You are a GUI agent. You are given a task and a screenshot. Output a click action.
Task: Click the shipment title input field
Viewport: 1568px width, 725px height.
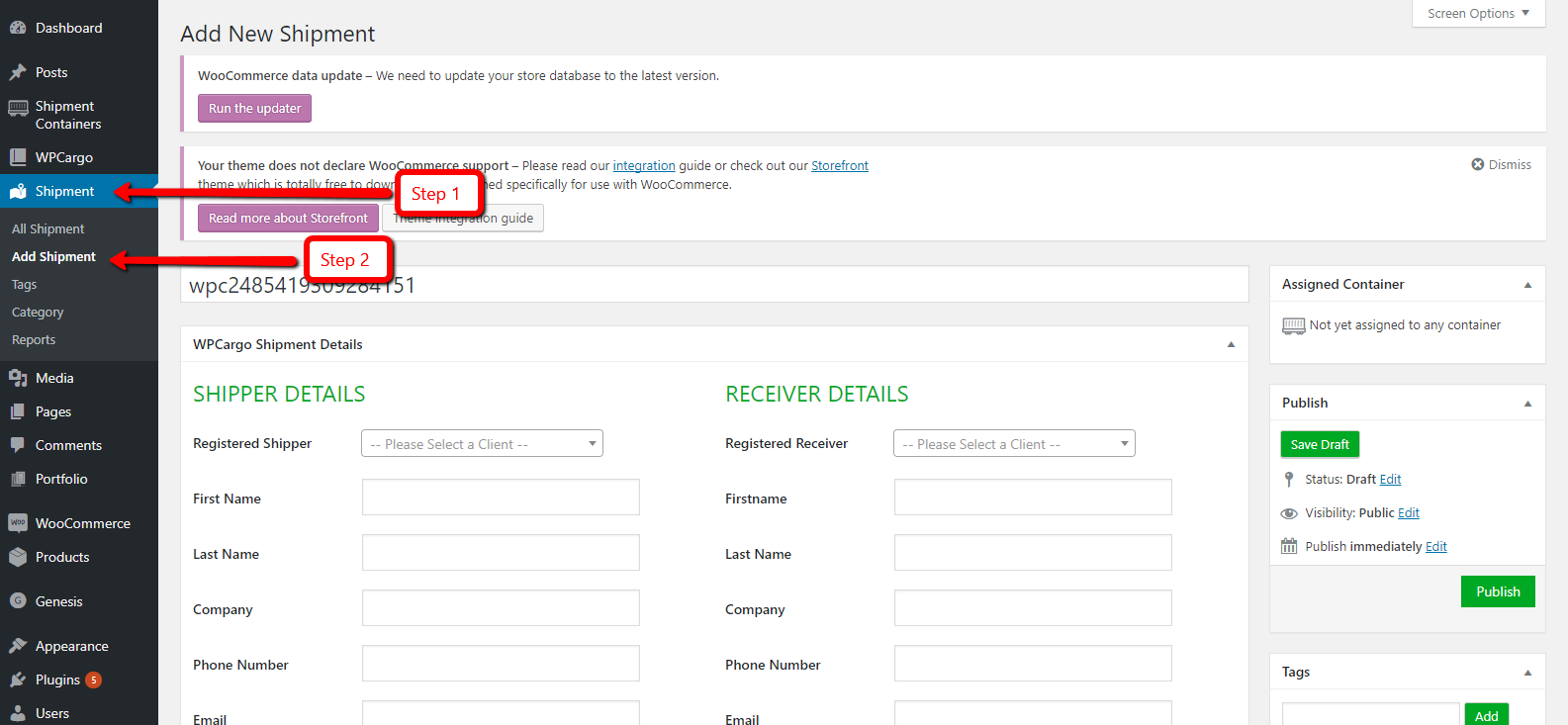pos(714,284)
